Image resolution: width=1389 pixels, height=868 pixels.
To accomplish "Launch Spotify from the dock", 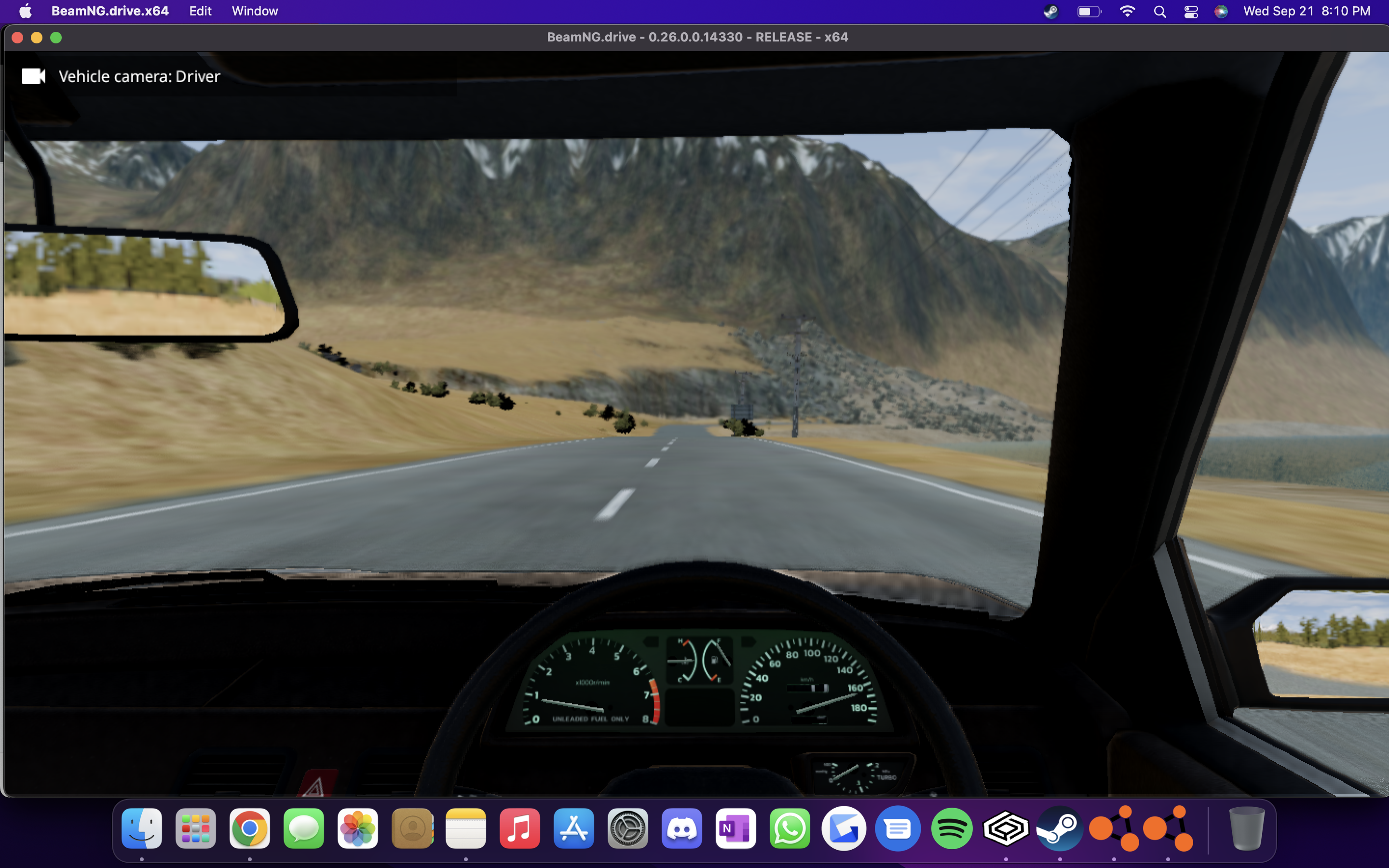I will 951,828.
